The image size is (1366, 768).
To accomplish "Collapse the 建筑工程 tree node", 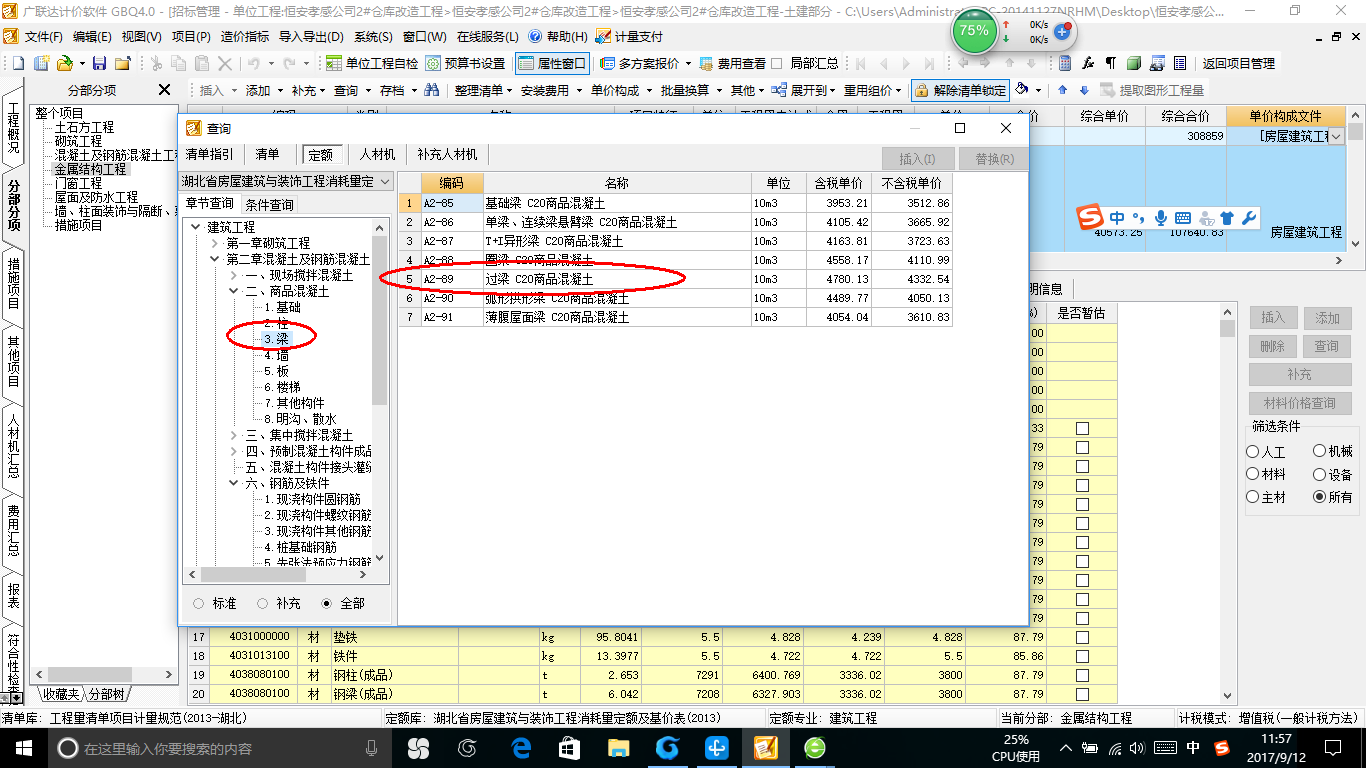I will (x=197, y=227).
